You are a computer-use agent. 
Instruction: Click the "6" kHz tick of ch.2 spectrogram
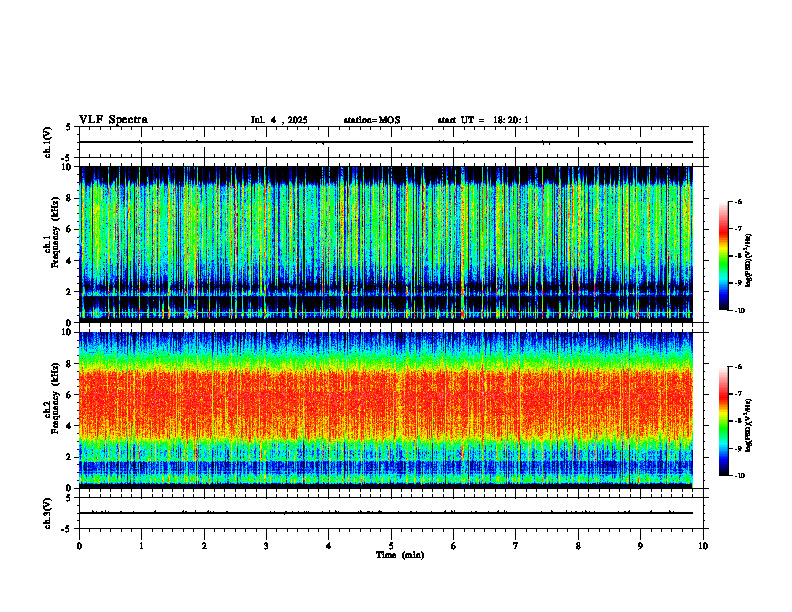(x=69, y=395)
